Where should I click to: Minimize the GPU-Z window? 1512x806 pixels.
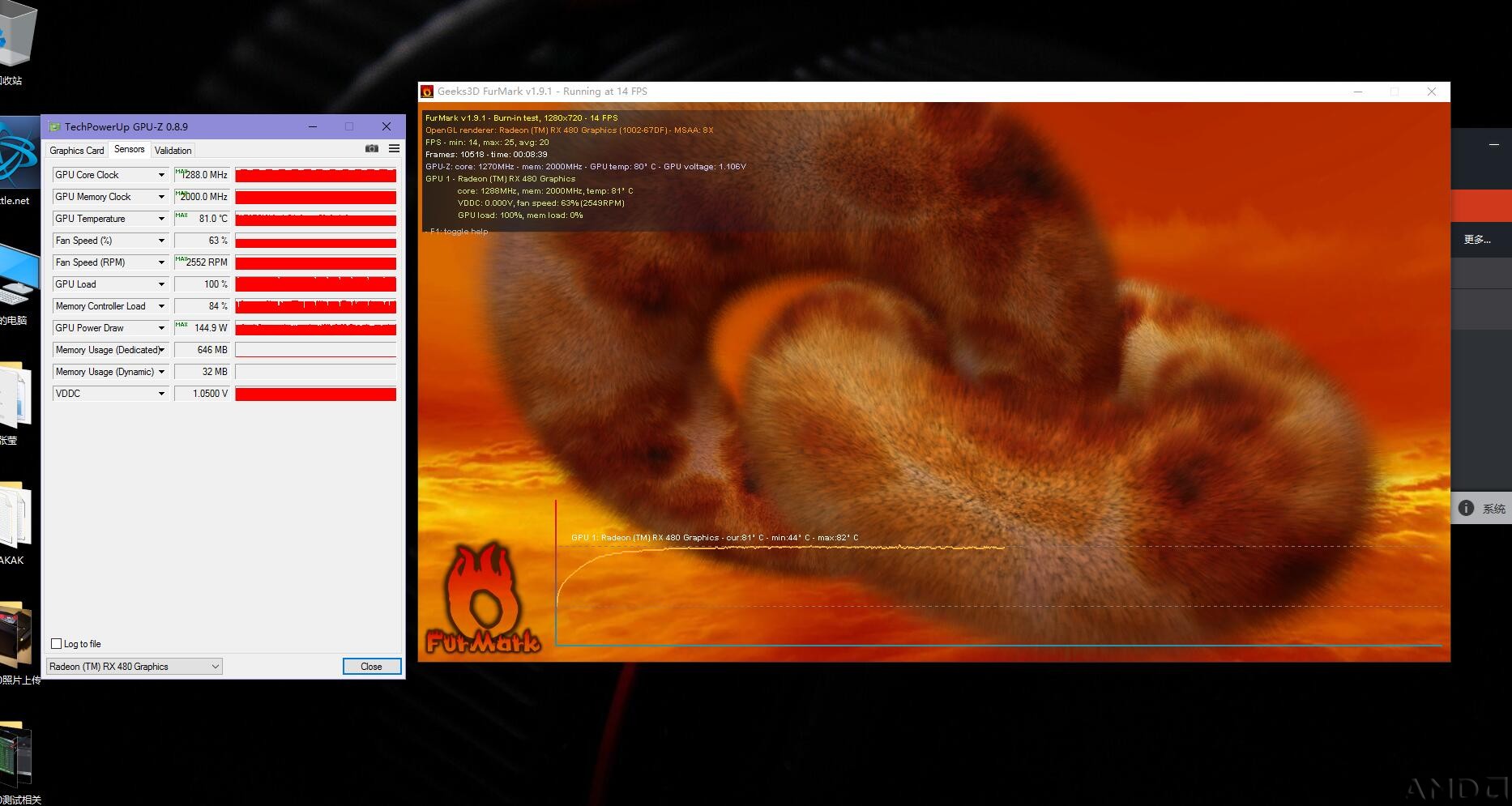pos(313,126)
